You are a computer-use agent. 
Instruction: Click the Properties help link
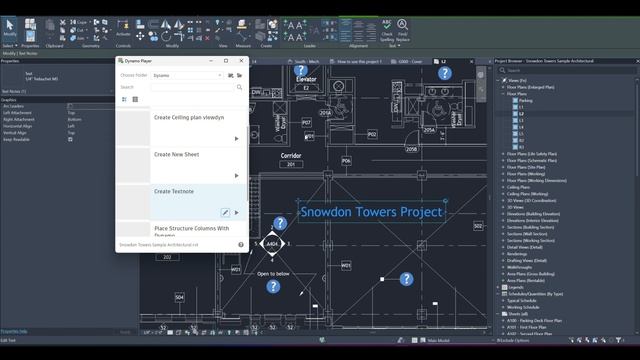coord(14,331)
